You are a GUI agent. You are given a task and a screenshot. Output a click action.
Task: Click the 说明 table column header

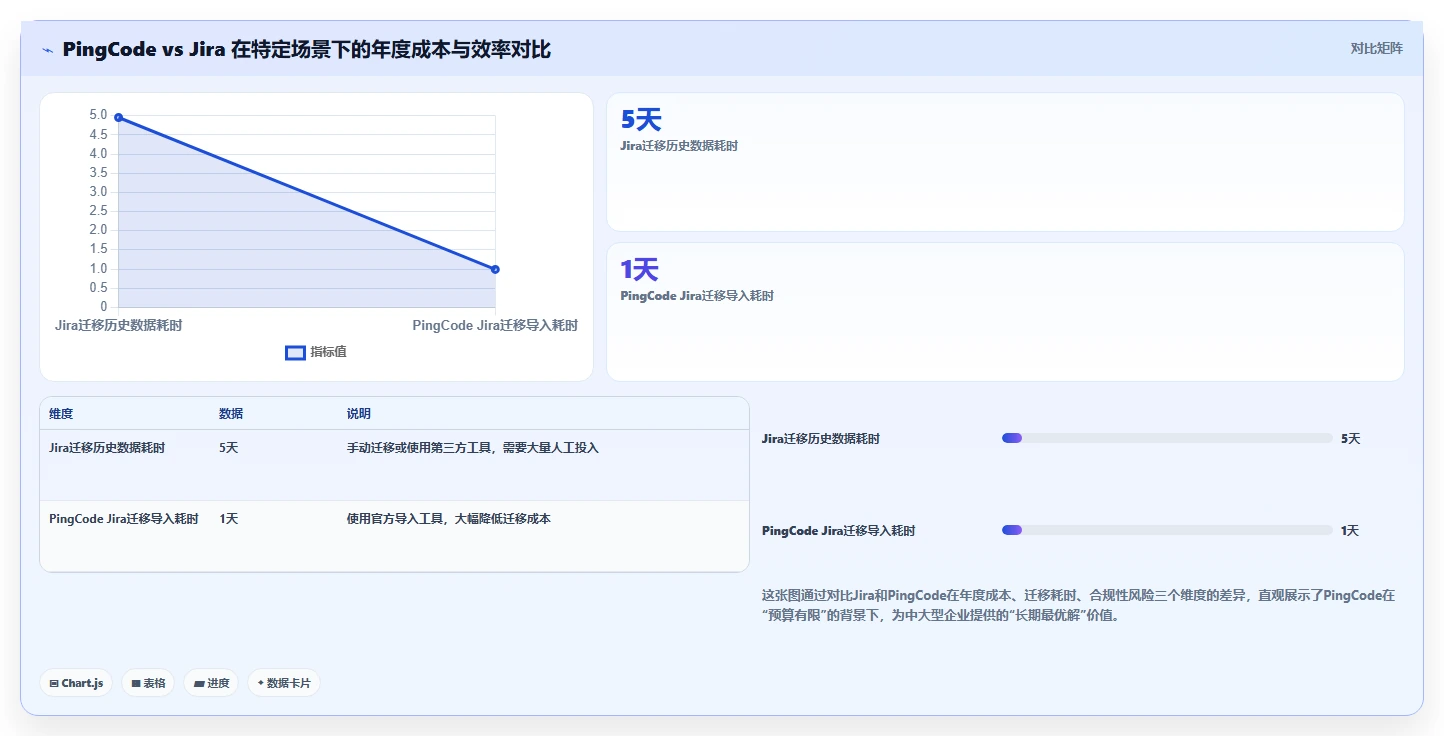[x=359, y=414]
